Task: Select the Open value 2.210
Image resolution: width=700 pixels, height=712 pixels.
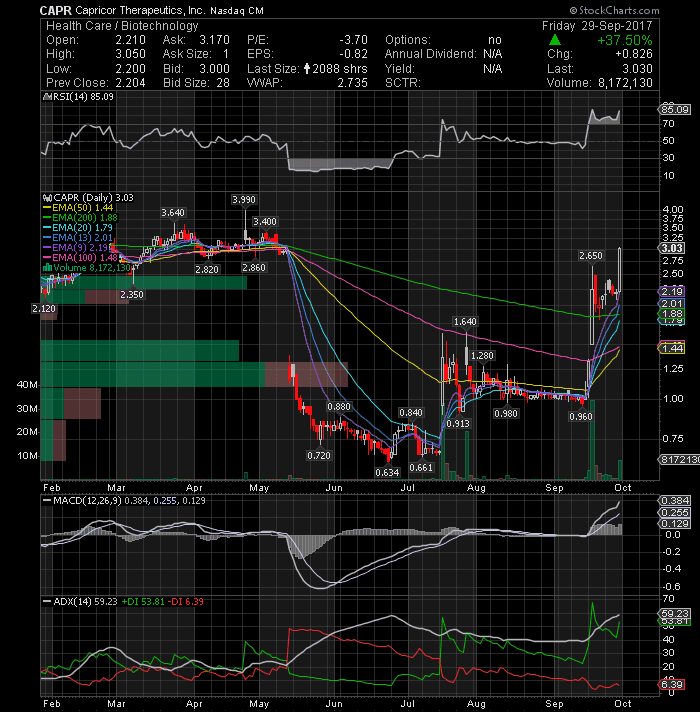Action: pyautogui.click(x=130, y=40)
